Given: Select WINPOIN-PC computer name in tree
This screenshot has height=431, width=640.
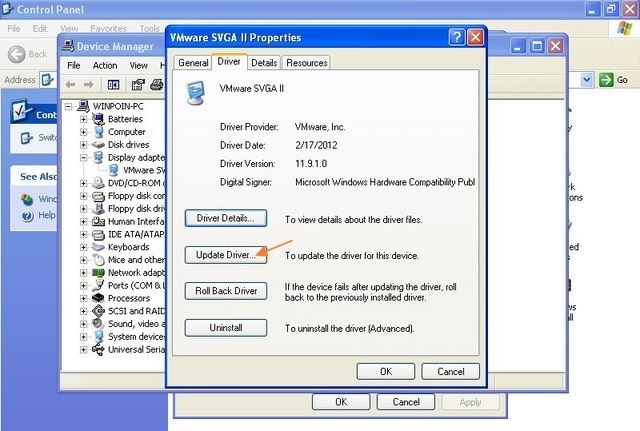Looking at the screenshot, I should [118, 107].
